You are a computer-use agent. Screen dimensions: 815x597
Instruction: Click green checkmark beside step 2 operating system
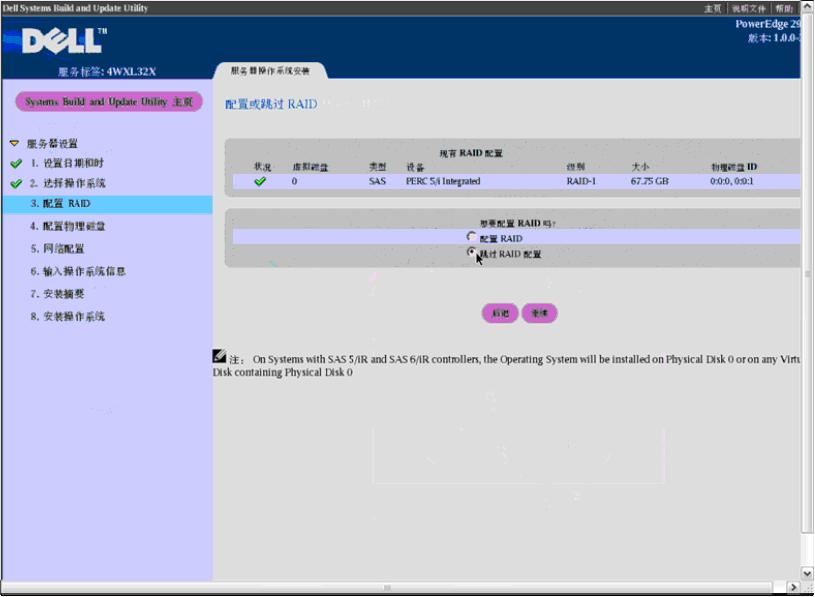16,183
